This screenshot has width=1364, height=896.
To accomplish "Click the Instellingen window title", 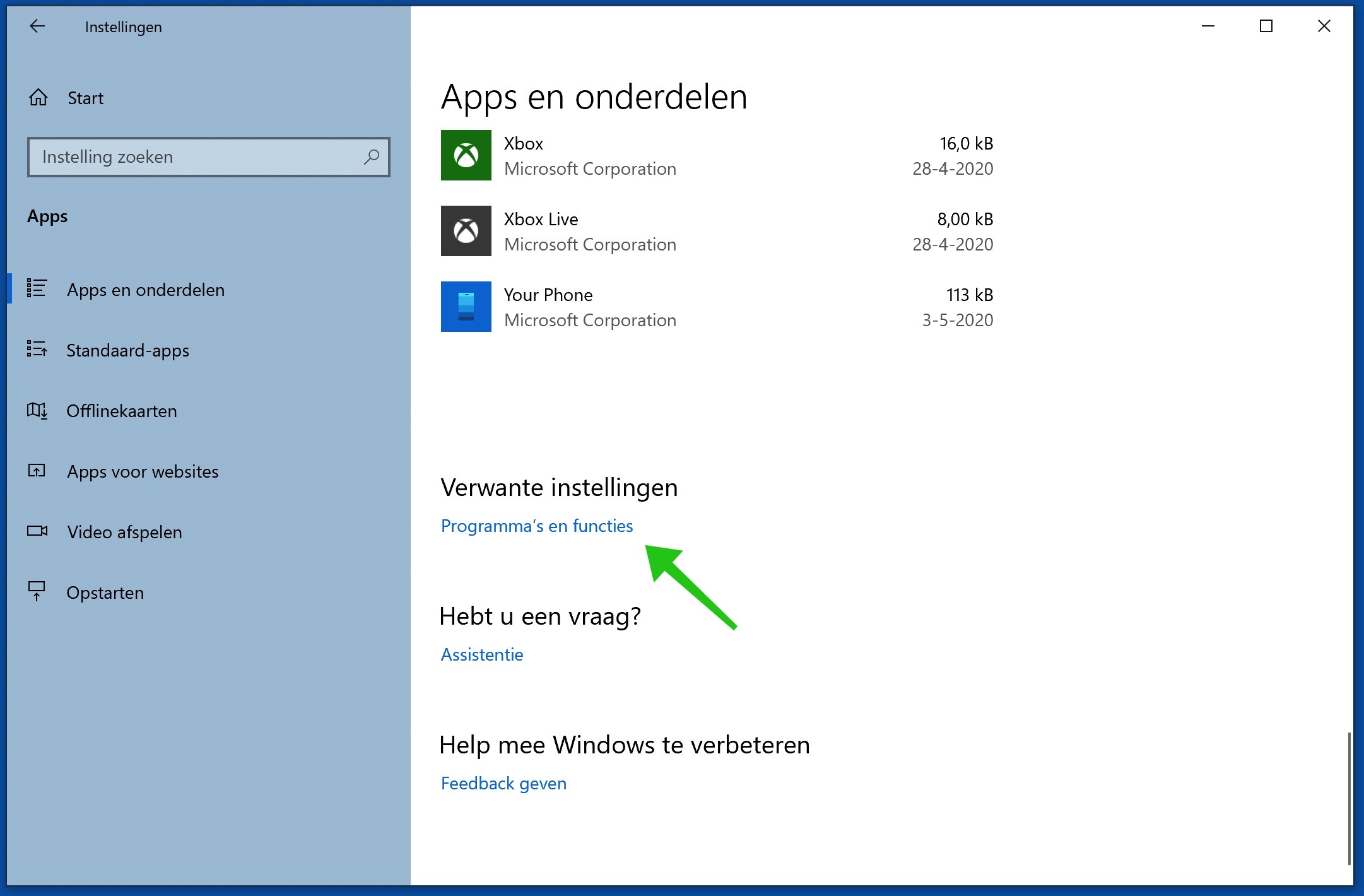I will pos(123,27).
